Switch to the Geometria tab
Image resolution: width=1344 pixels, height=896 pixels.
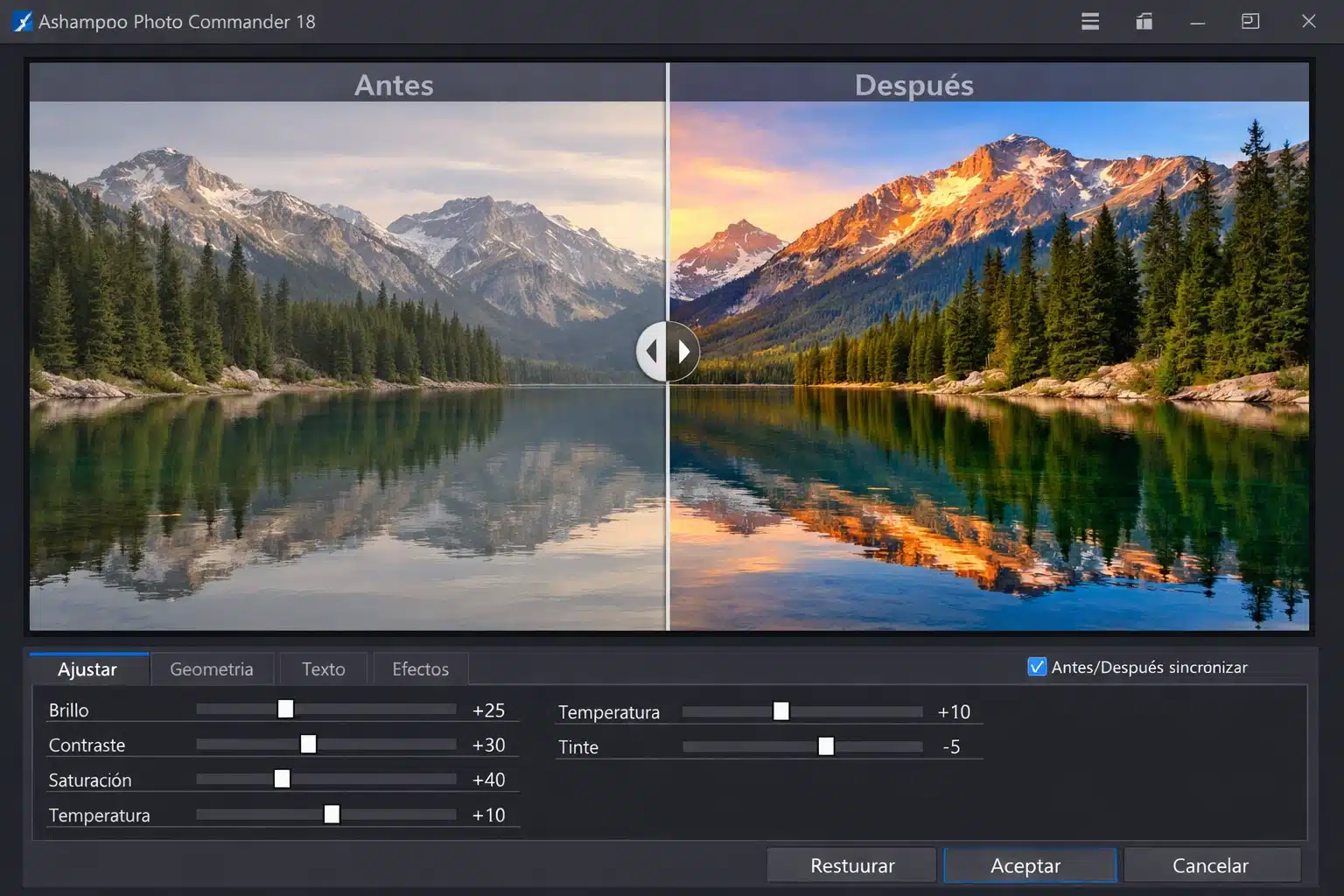212,668
